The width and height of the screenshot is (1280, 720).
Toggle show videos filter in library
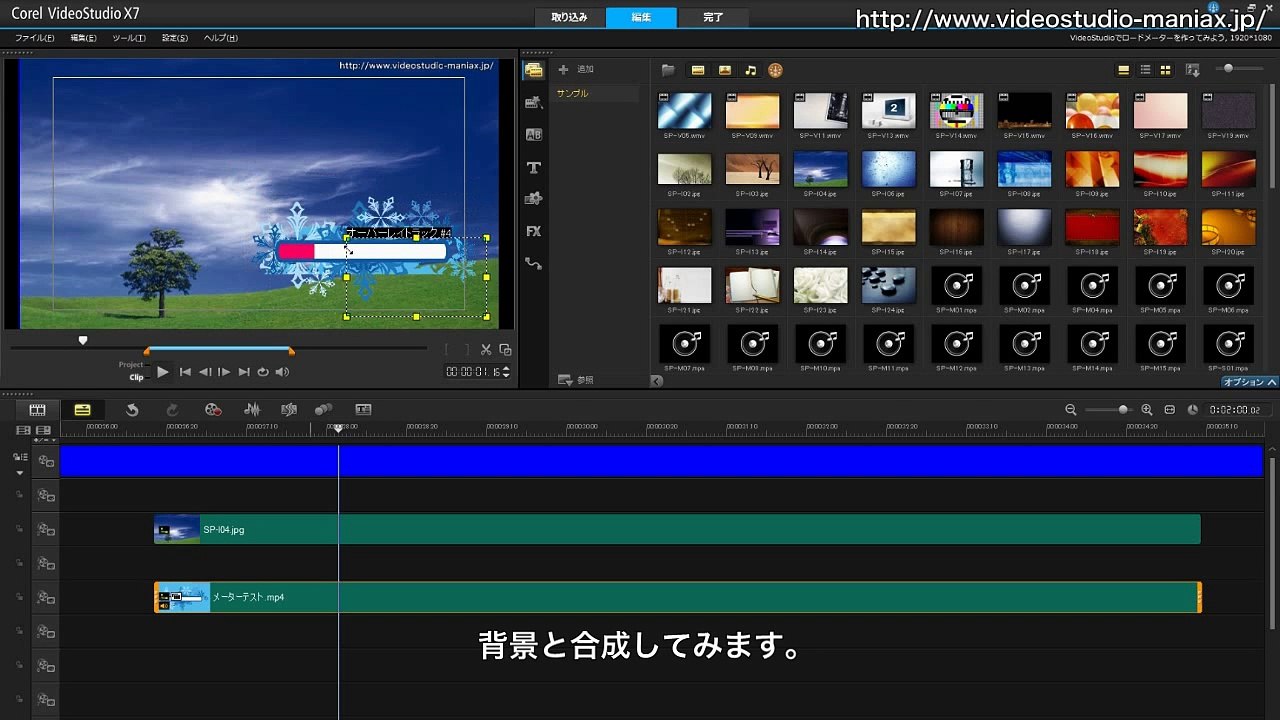[x=698, y=70]
